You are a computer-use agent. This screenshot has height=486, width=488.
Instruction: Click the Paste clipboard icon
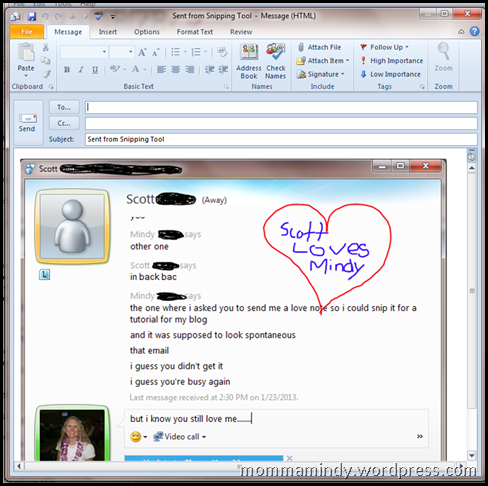point(26,53)
